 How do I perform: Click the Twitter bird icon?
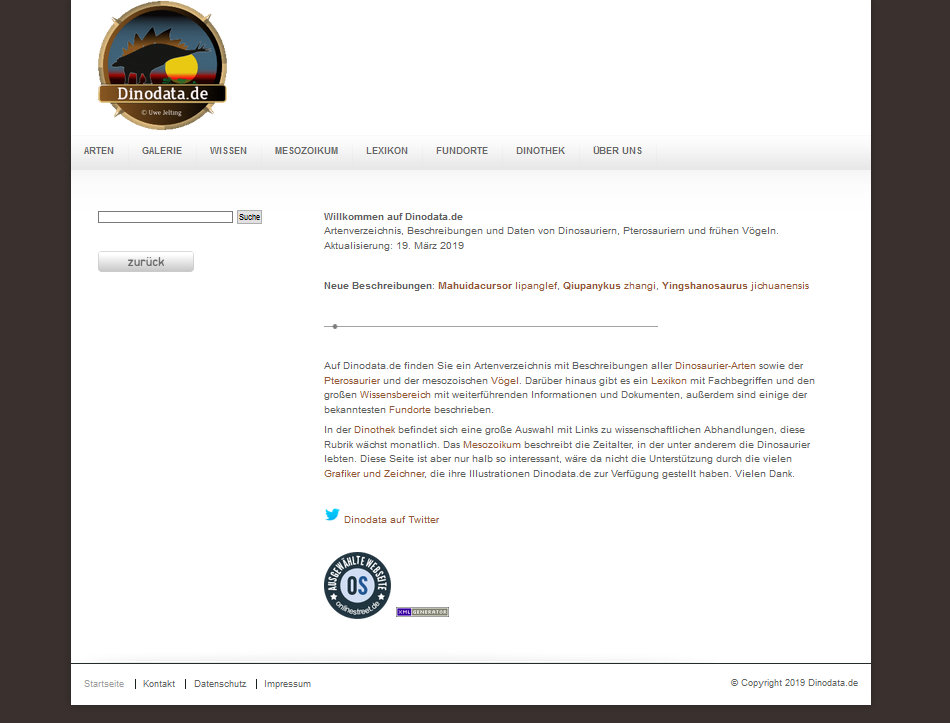[332, 515]
